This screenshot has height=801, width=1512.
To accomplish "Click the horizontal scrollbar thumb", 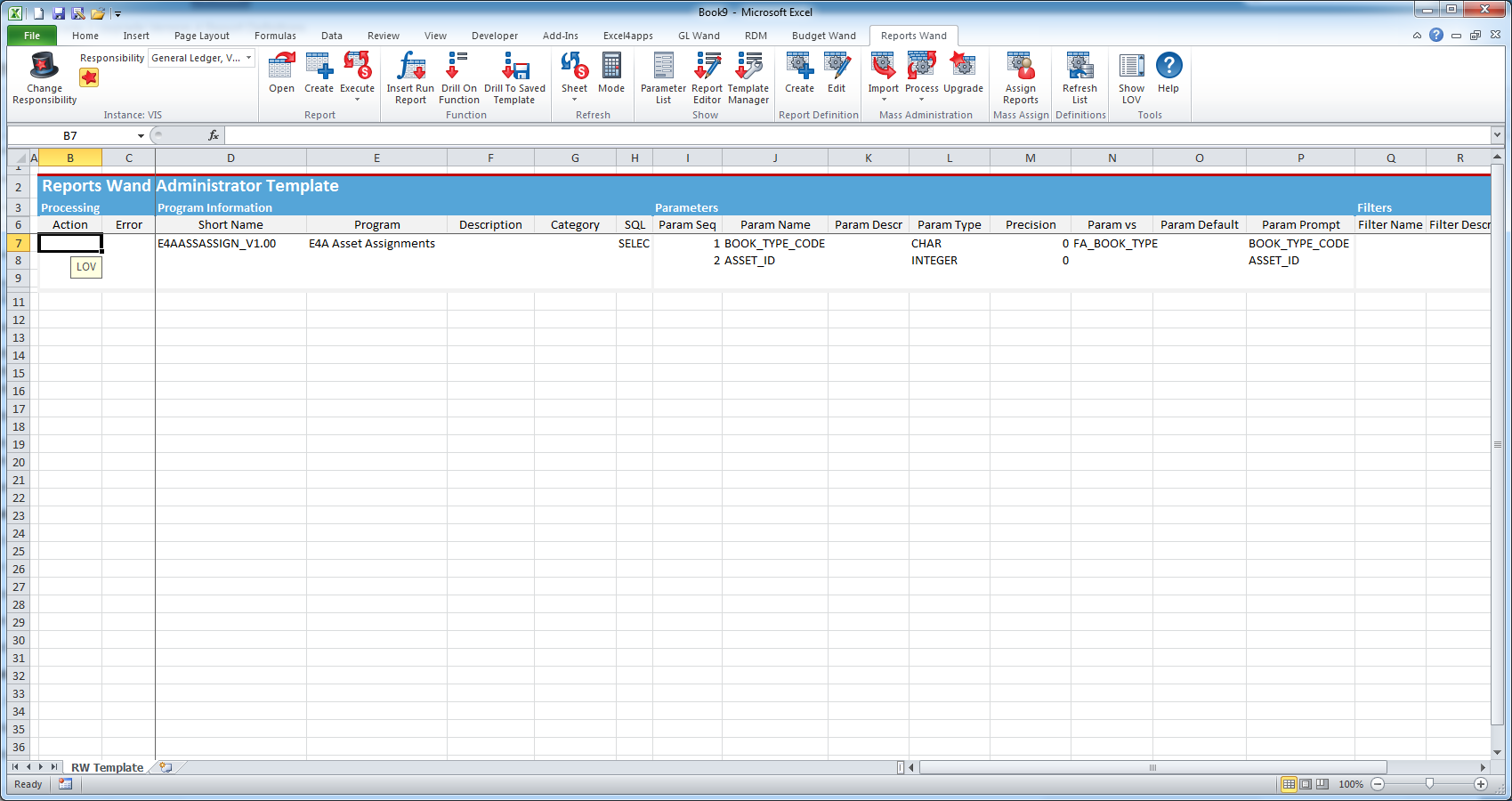I will pos(1152,767).
